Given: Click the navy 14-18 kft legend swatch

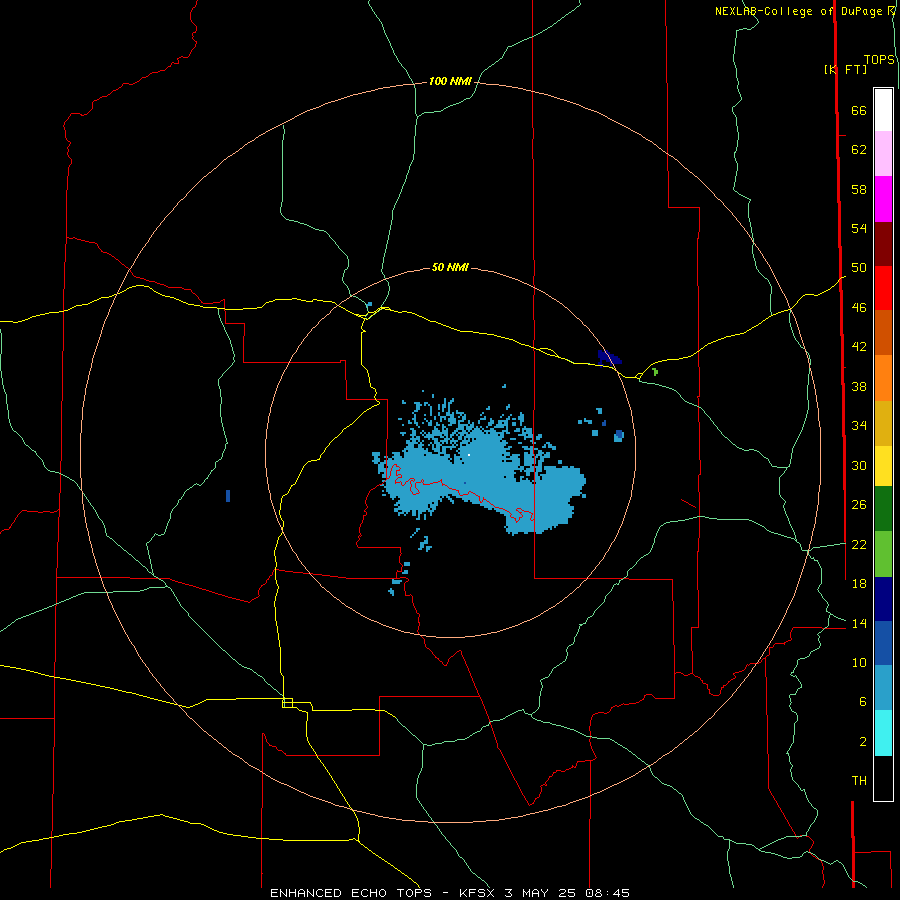Looking at the screenshot, I should pos(883,599).
